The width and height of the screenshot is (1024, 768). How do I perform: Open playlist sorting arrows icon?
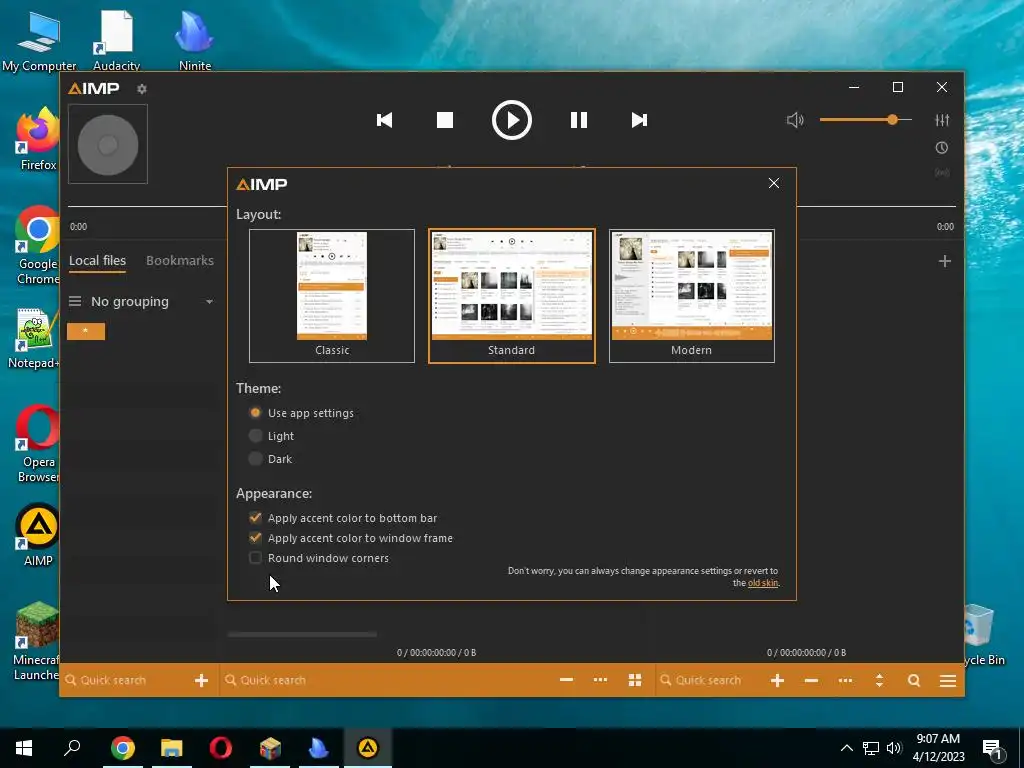(879, 680)
